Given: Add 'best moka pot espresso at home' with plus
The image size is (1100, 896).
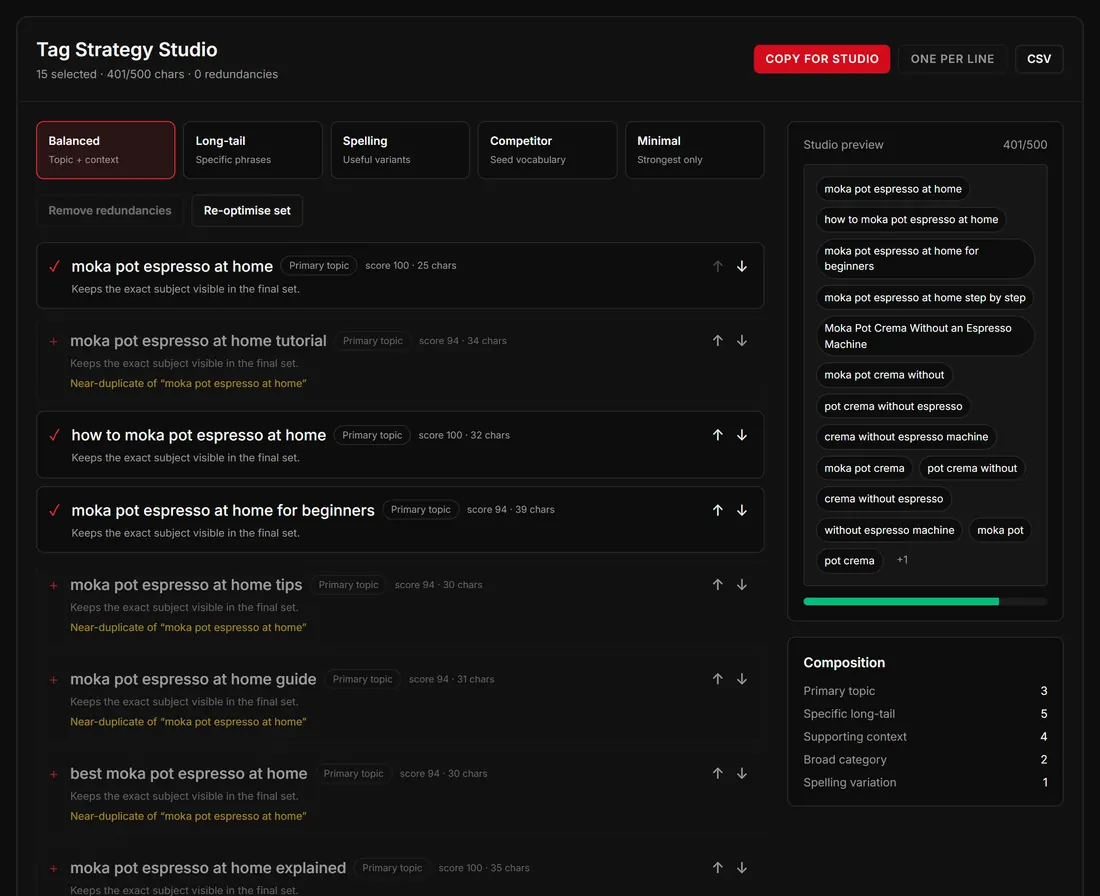Looking at the screenshot, I should coord(53,774).
